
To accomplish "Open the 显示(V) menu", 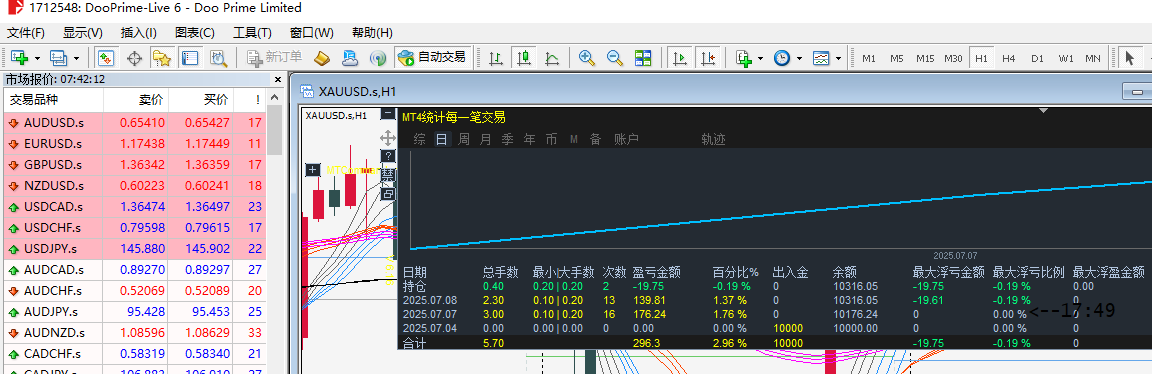I will (82, 33).
